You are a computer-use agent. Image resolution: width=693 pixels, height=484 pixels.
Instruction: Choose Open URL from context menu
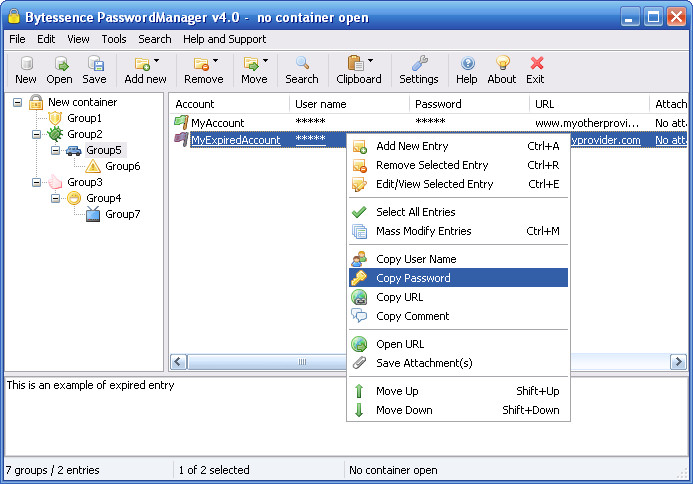[458, 344]
